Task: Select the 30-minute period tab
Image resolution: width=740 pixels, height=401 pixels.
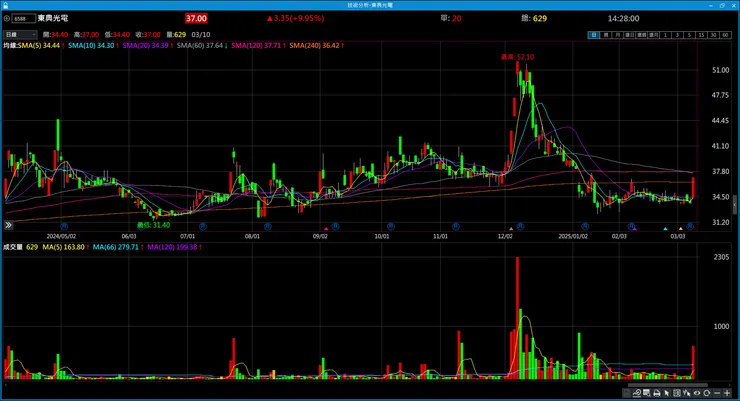Action: click(x=714, y=35)
